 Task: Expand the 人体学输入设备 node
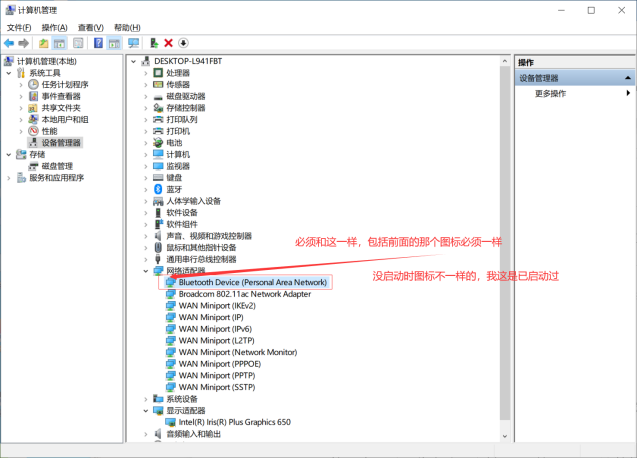tap(146, 201)
